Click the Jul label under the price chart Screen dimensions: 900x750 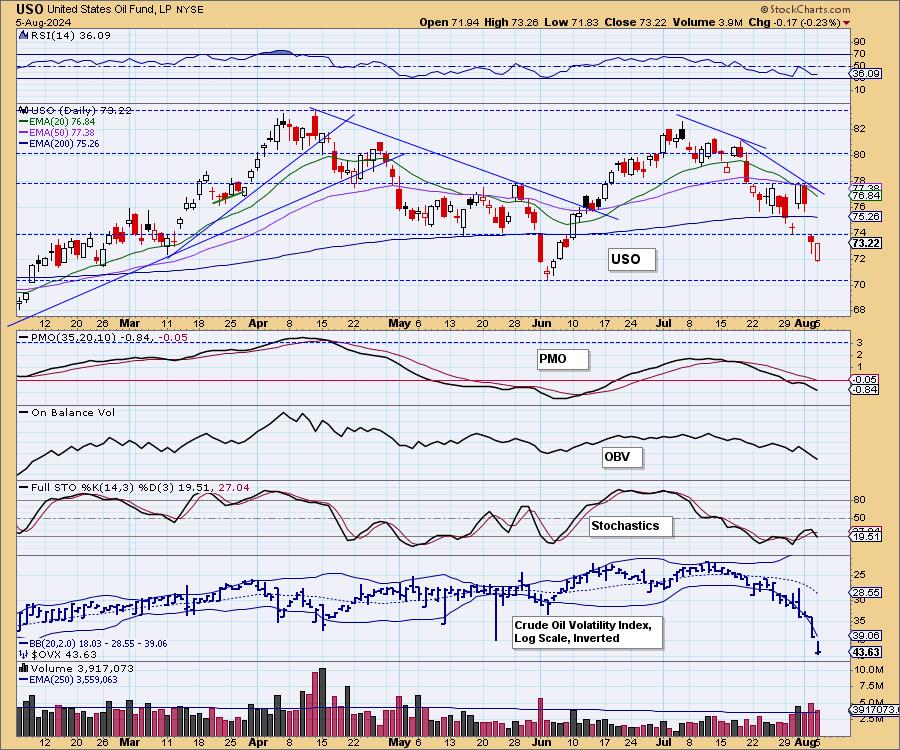[x=664, y=323]
